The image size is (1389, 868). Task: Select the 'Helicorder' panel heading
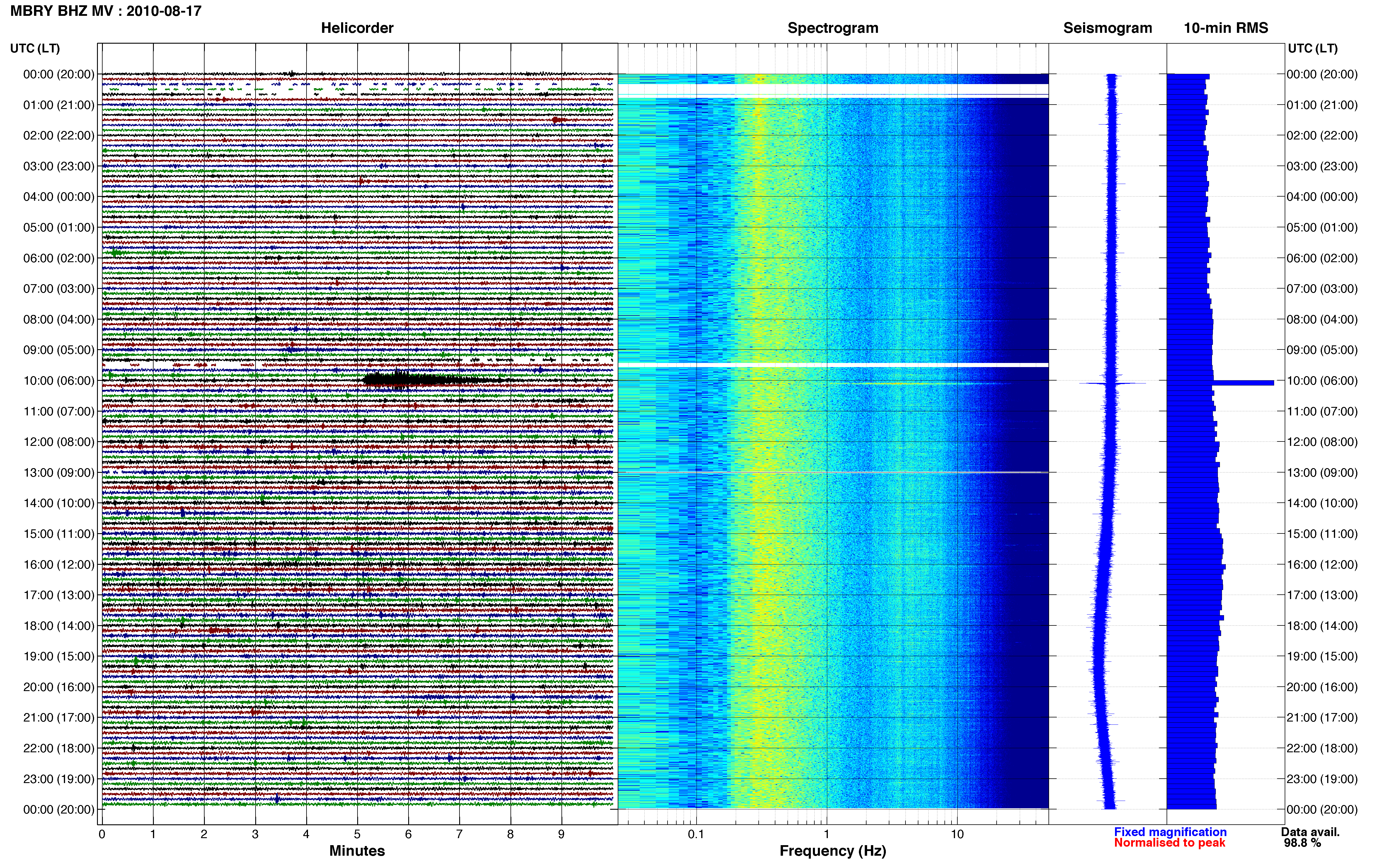pos(357,28)
